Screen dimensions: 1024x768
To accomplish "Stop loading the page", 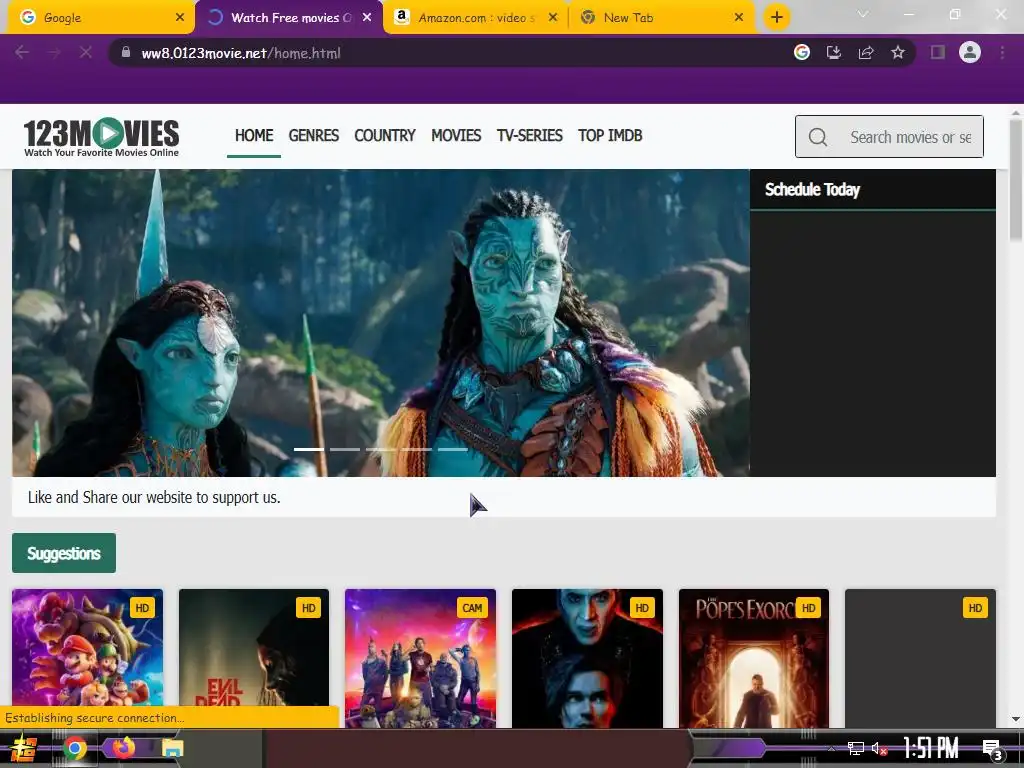I will pos(86,53).
